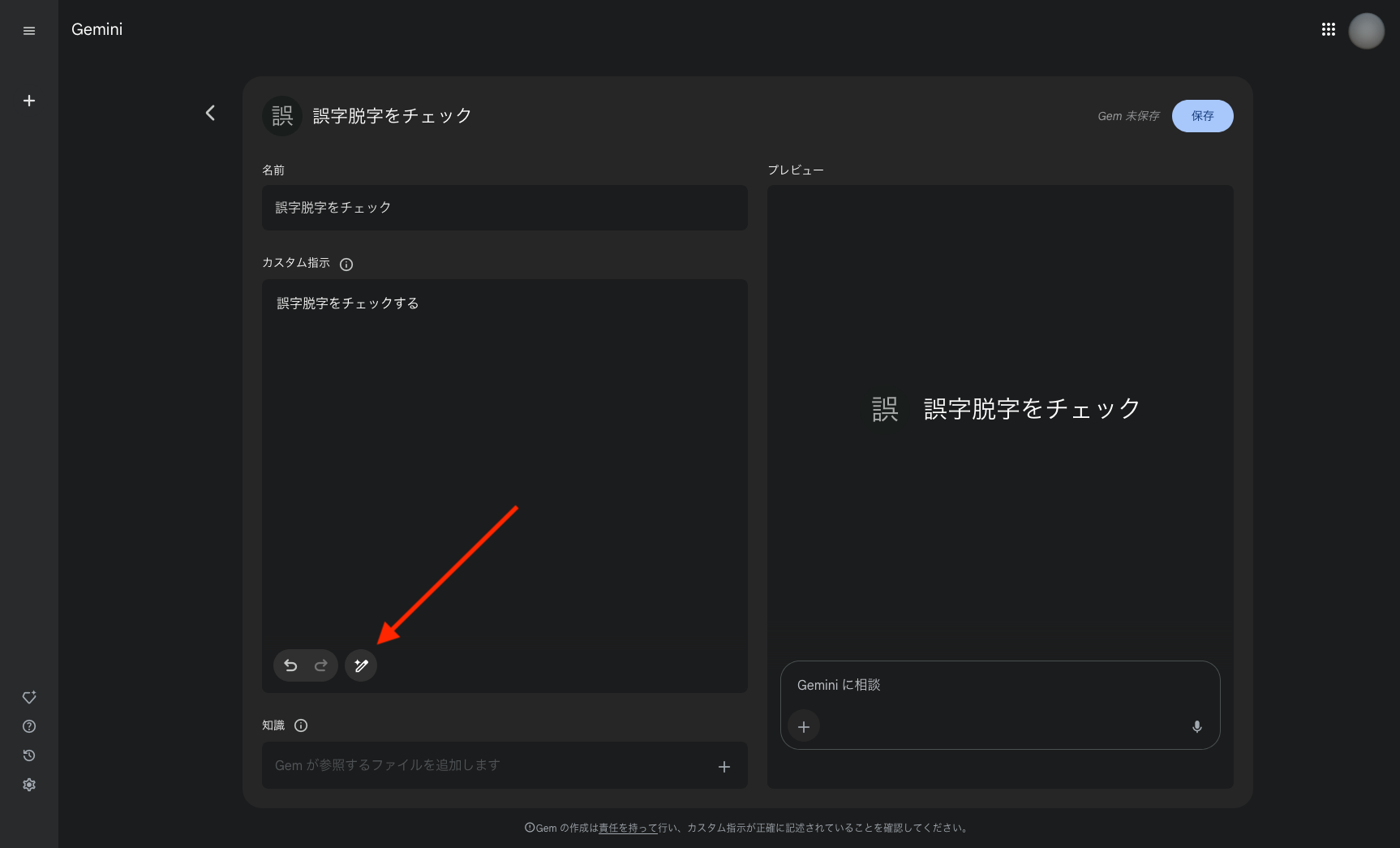Collapse the Gem editor with the back chevron
The image size is (1400, 848).
[210, 113]
